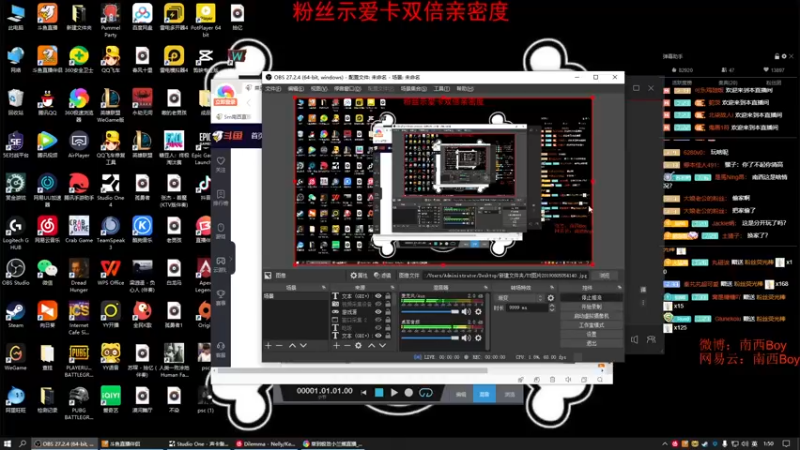Remove selected source with minus icon
Screen dimensions: 800x450
(x=347, y=345)
